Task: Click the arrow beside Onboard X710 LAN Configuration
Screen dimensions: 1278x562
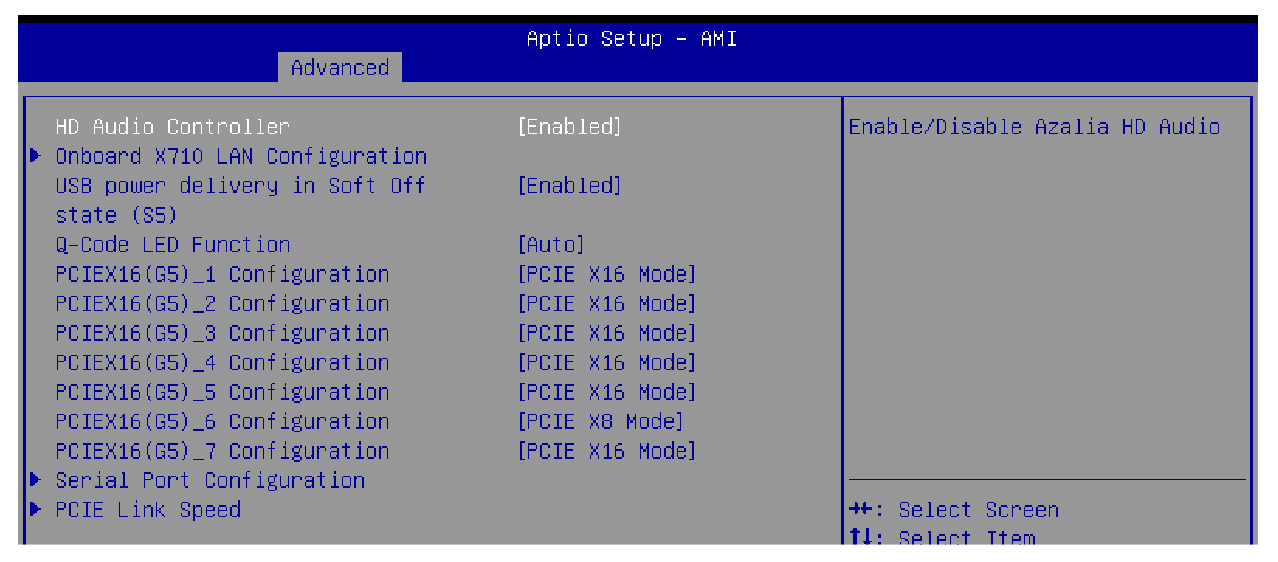Action: [37, 156]
